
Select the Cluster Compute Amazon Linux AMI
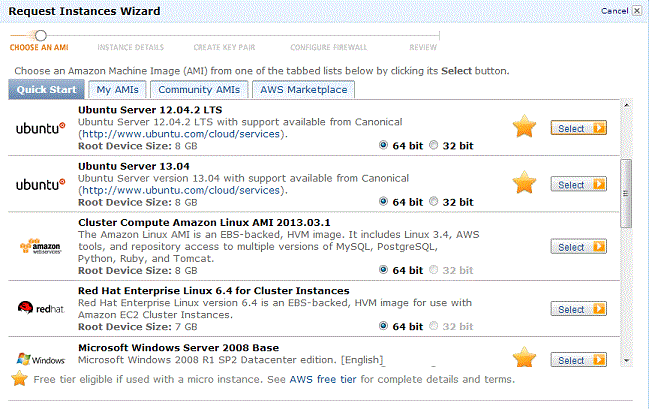coord(578,247)
